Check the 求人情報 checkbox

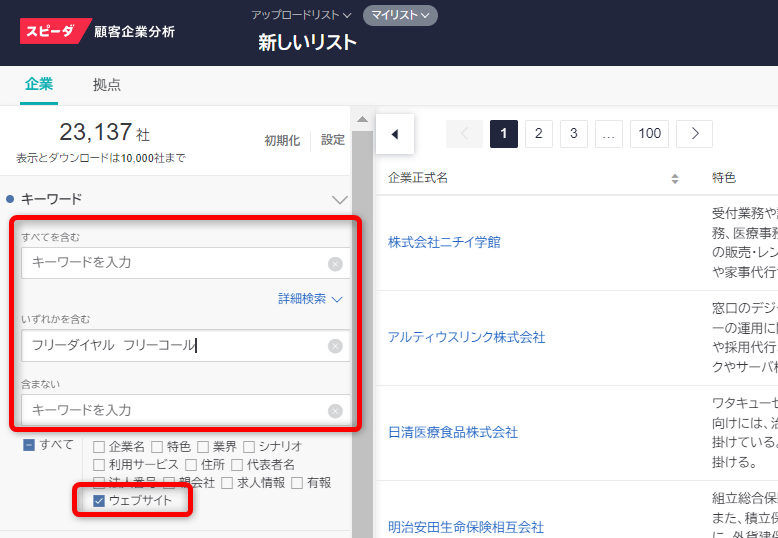point(215,483)
